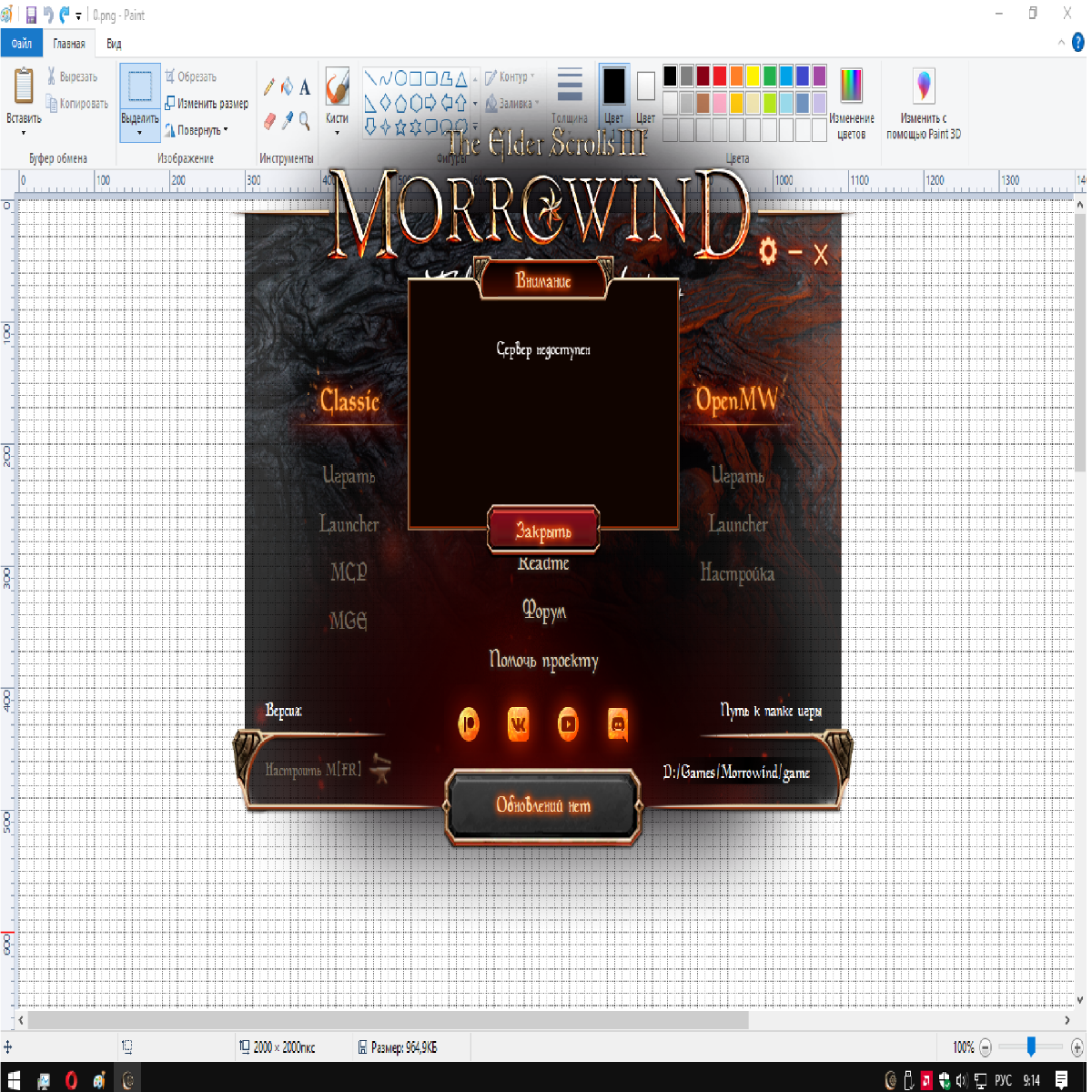This screenshot has width=1092, height=1092.
Task: Expand the shapes gallery more arrow
Action: click(x=474, y=126)
